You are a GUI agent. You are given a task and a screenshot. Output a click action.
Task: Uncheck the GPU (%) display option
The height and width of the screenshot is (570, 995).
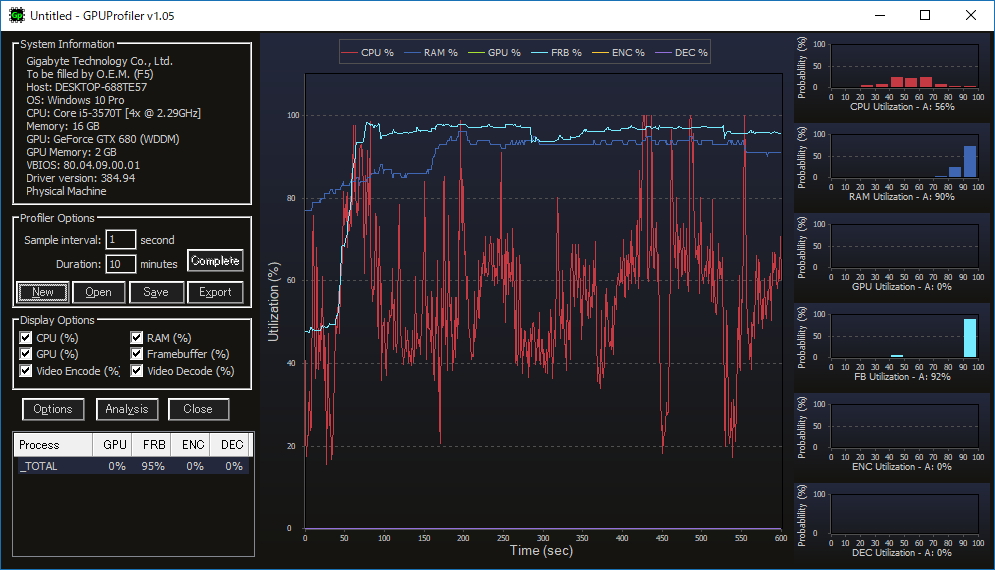[25, 354]
